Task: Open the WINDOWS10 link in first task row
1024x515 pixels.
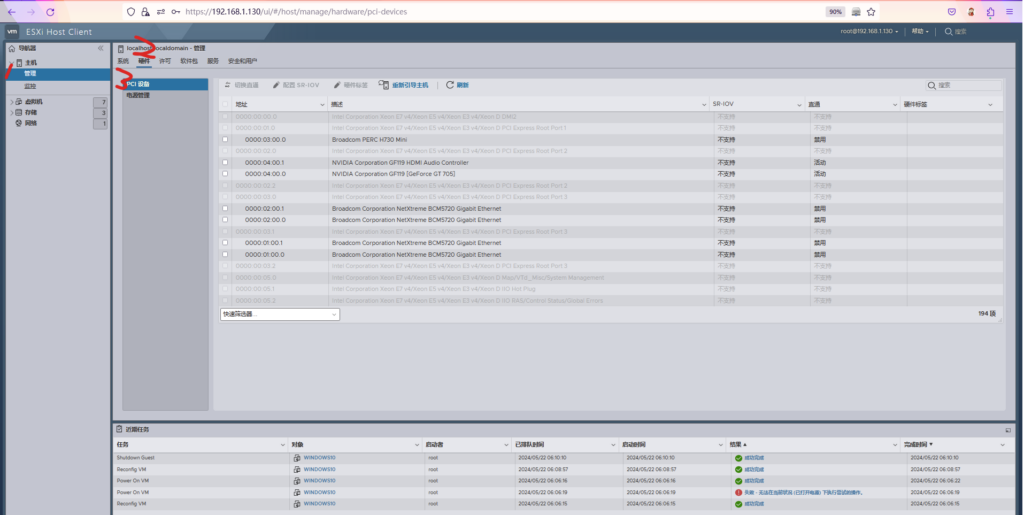Action: (318, 458)
